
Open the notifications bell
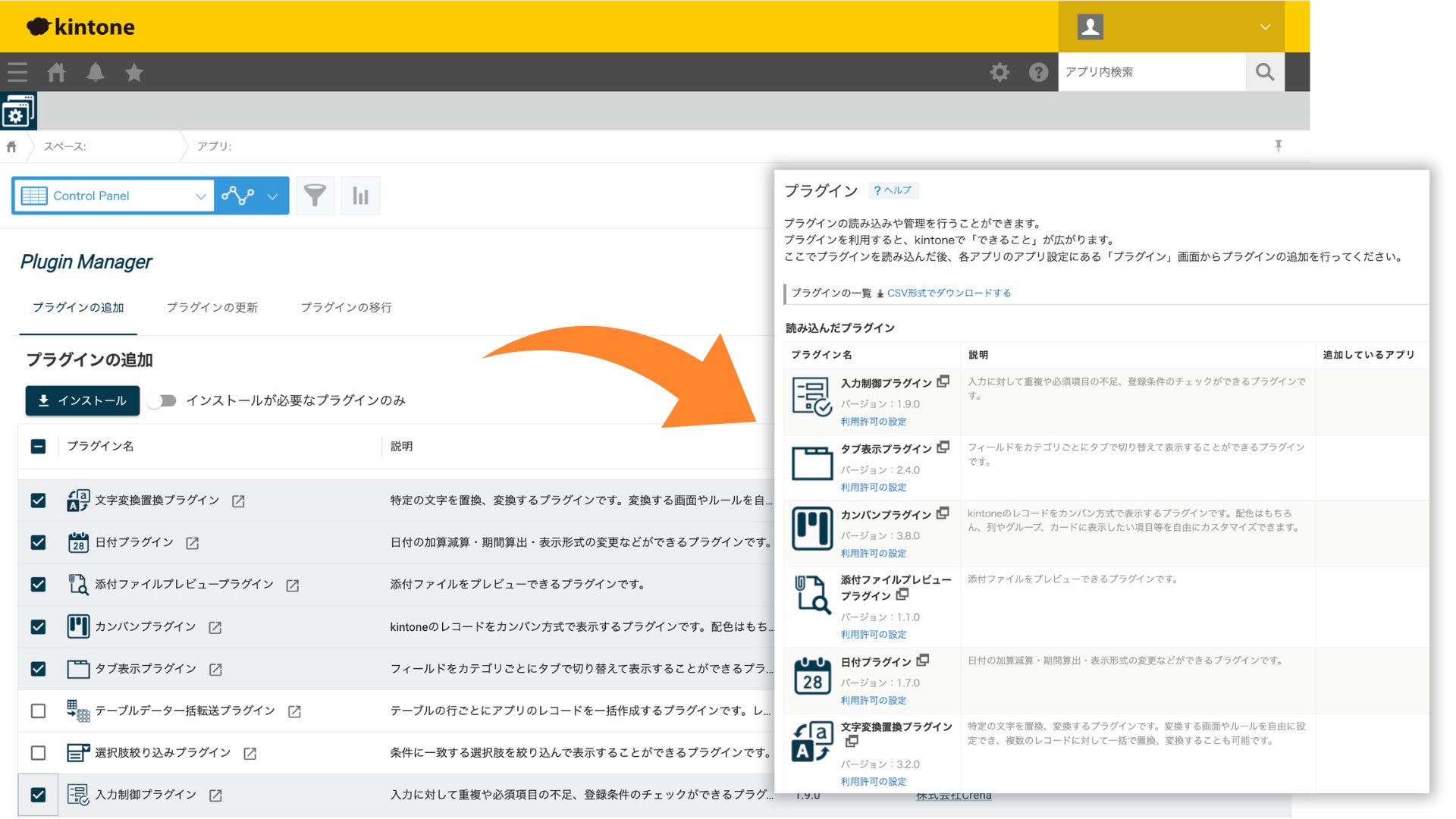(x=96, y=72)
